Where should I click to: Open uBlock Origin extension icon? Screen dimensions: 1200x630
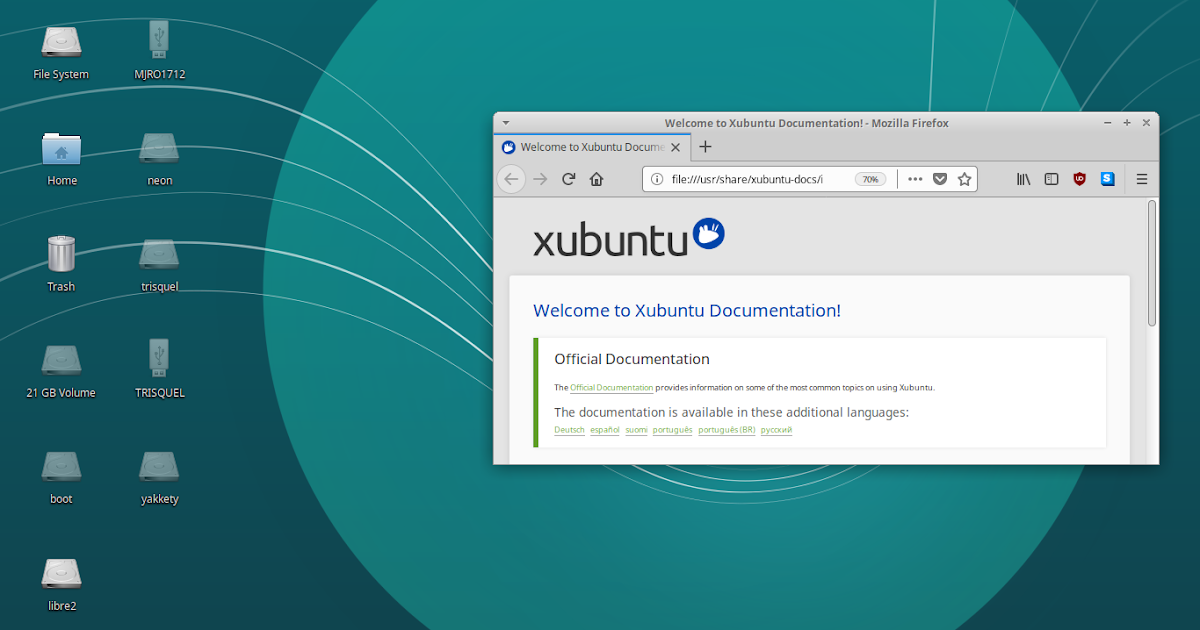tap(1079, 179)
